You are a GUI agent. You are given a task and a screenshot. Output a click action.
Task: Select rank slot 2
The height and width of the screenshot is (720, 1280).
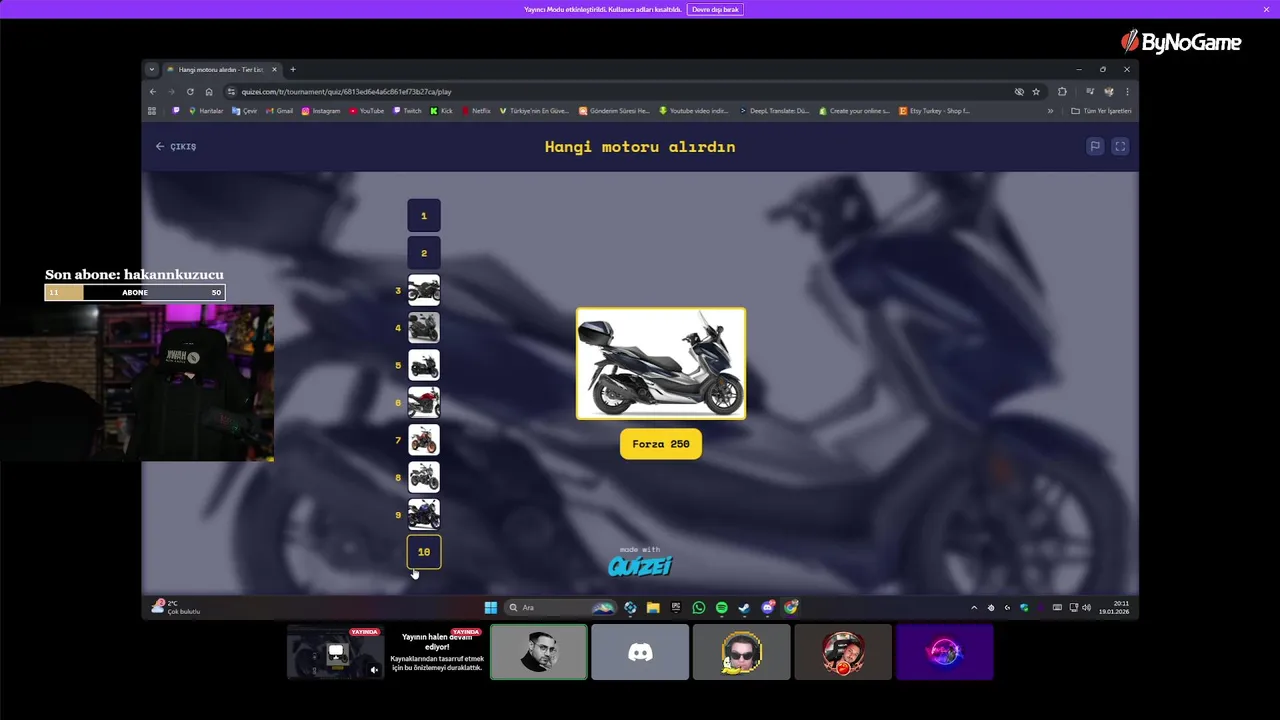(x=424, y=253)
